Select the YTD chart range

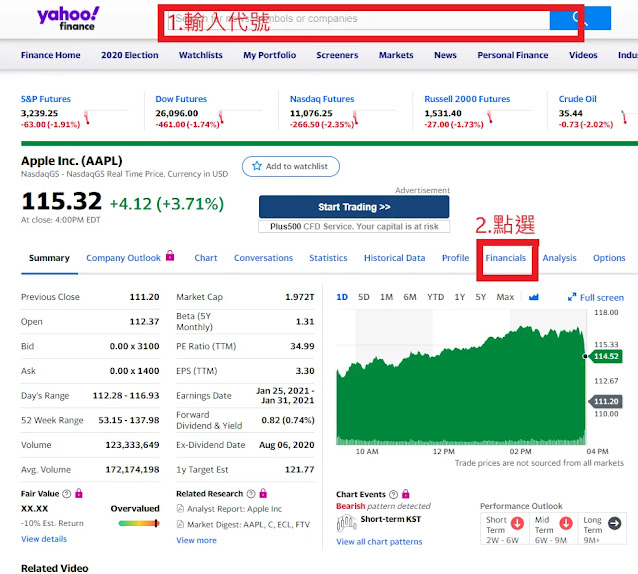(x=435, y=297)
